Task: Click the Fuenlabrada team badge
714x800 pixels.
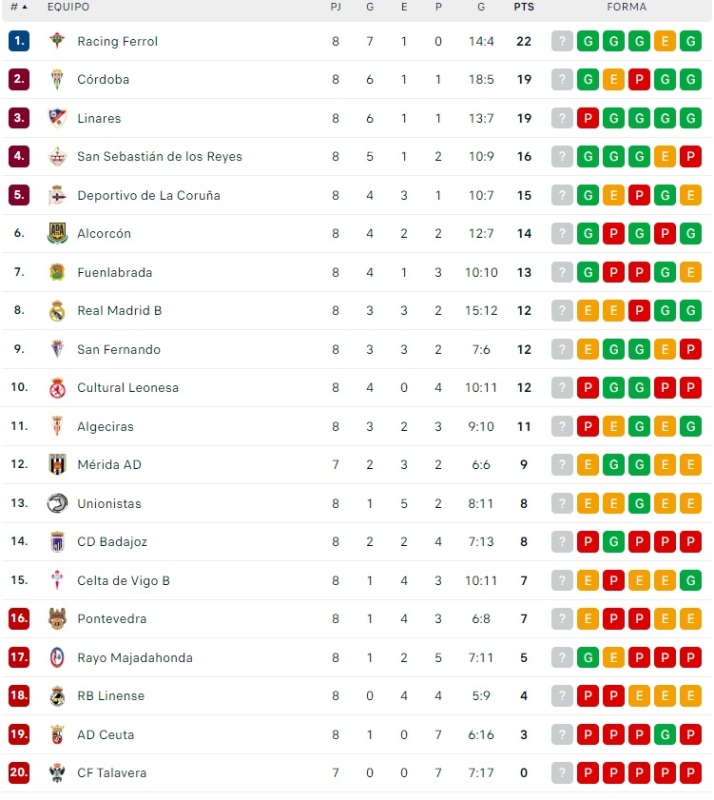Action: point(57,272)
